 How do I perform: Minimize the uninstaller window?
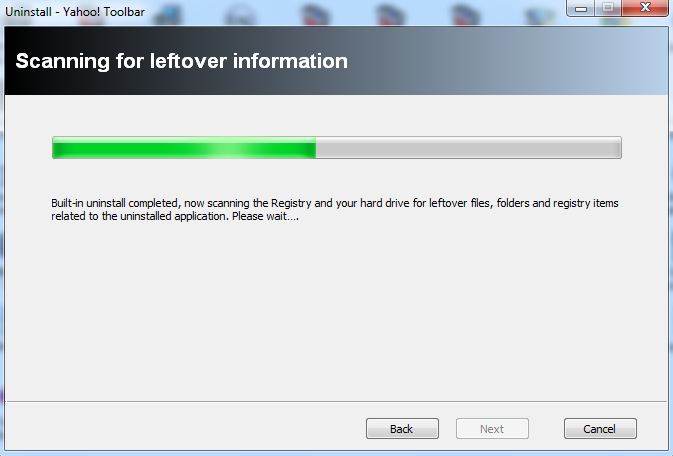tap(580, 8)
